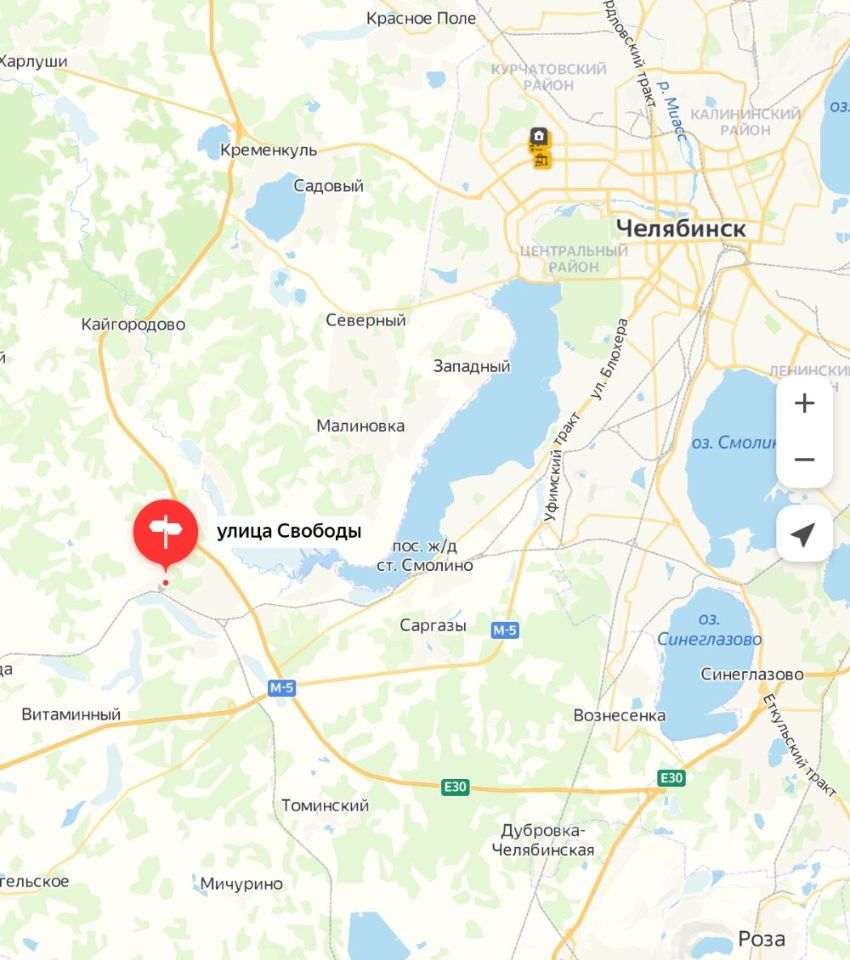Select the yellow work marker icon
Image resolution: width=850 pixels, height=960 pixels.
542,159
